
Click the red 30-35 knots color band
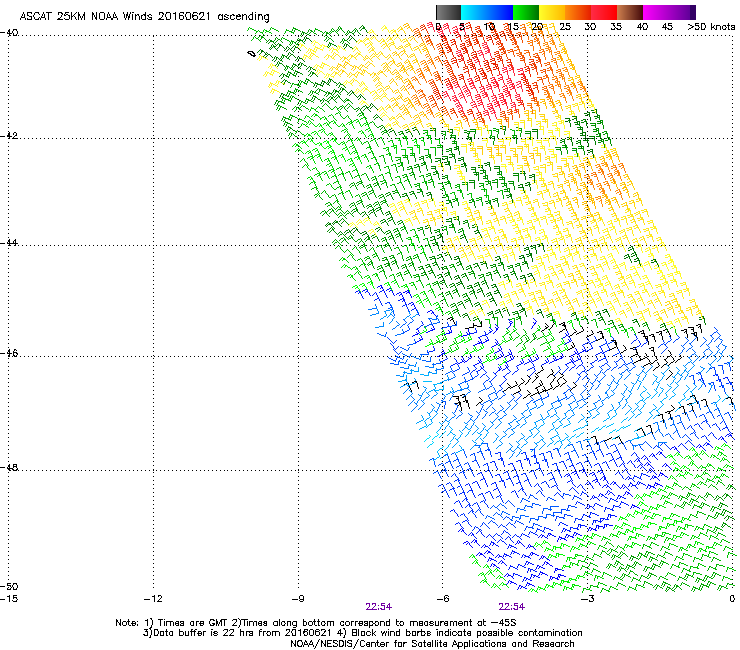click(x=604, y=12)
